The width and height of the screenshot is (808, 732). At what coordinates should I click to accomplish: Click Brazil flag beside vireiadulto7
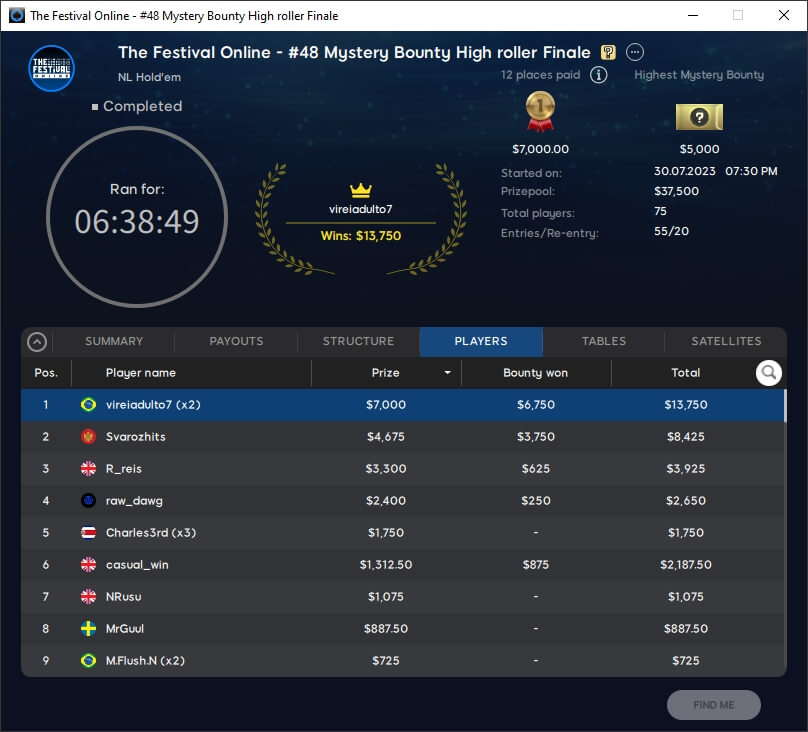coord(88,404)
